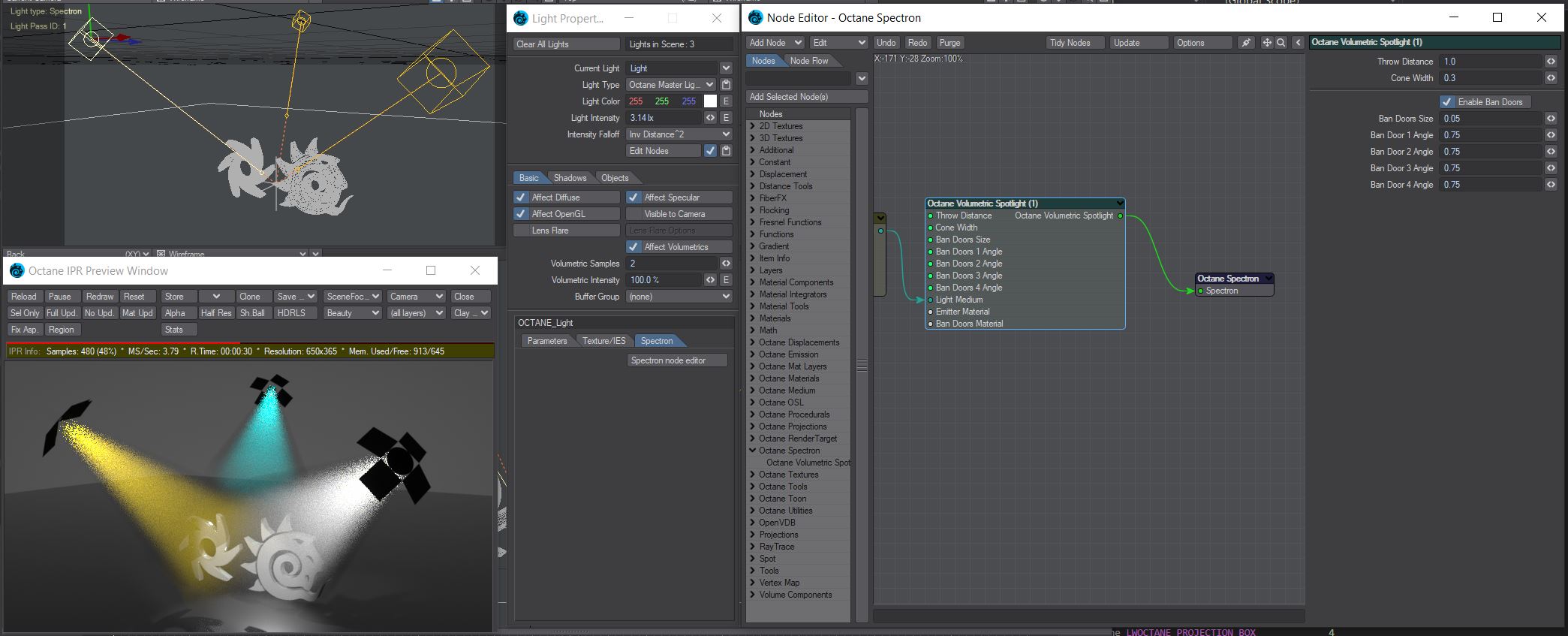Click the envelope E button next to Light Color

[726, 101]
